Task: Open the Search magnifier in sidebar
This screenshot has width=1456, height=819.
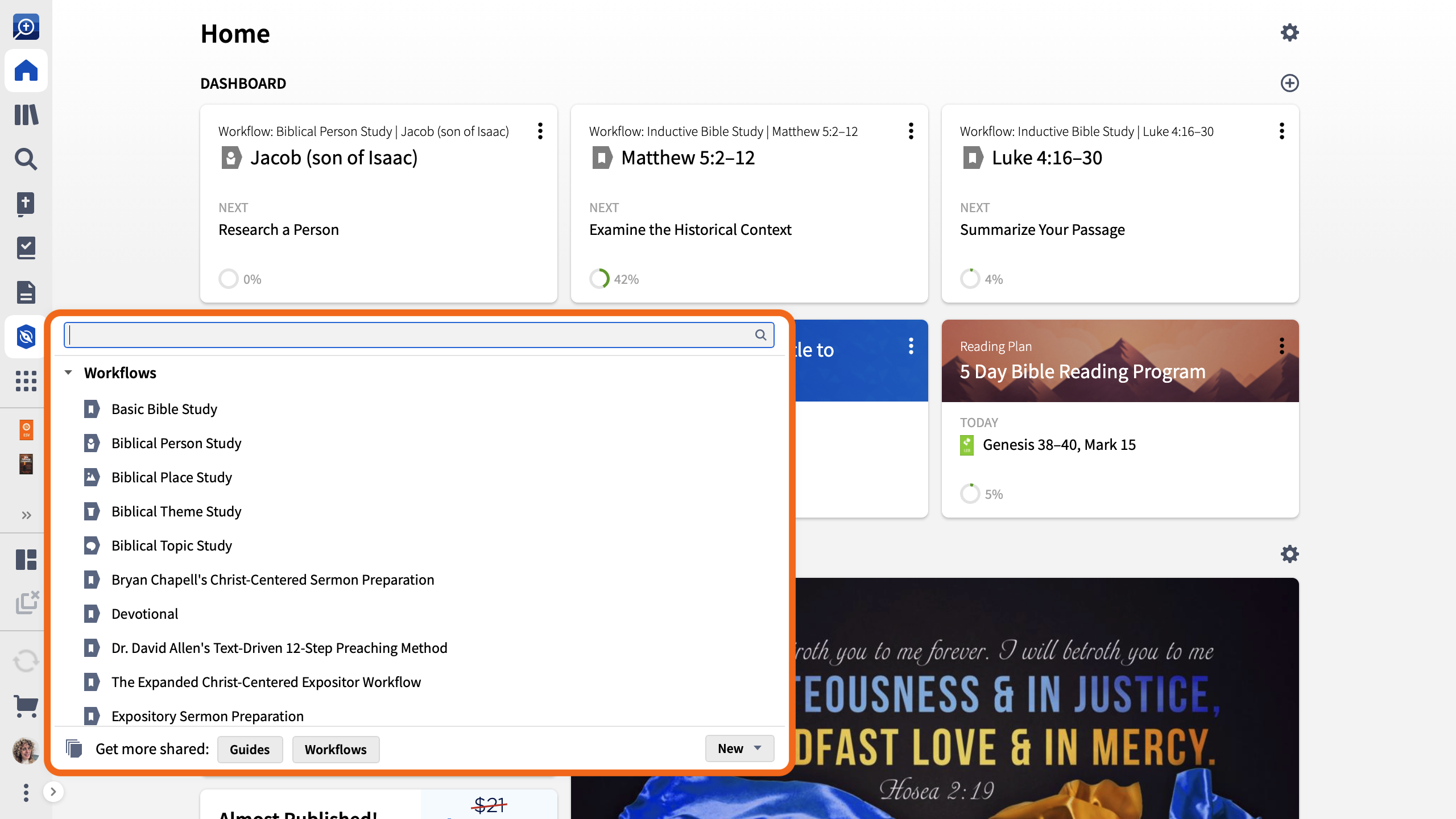Action: [26, 159]
